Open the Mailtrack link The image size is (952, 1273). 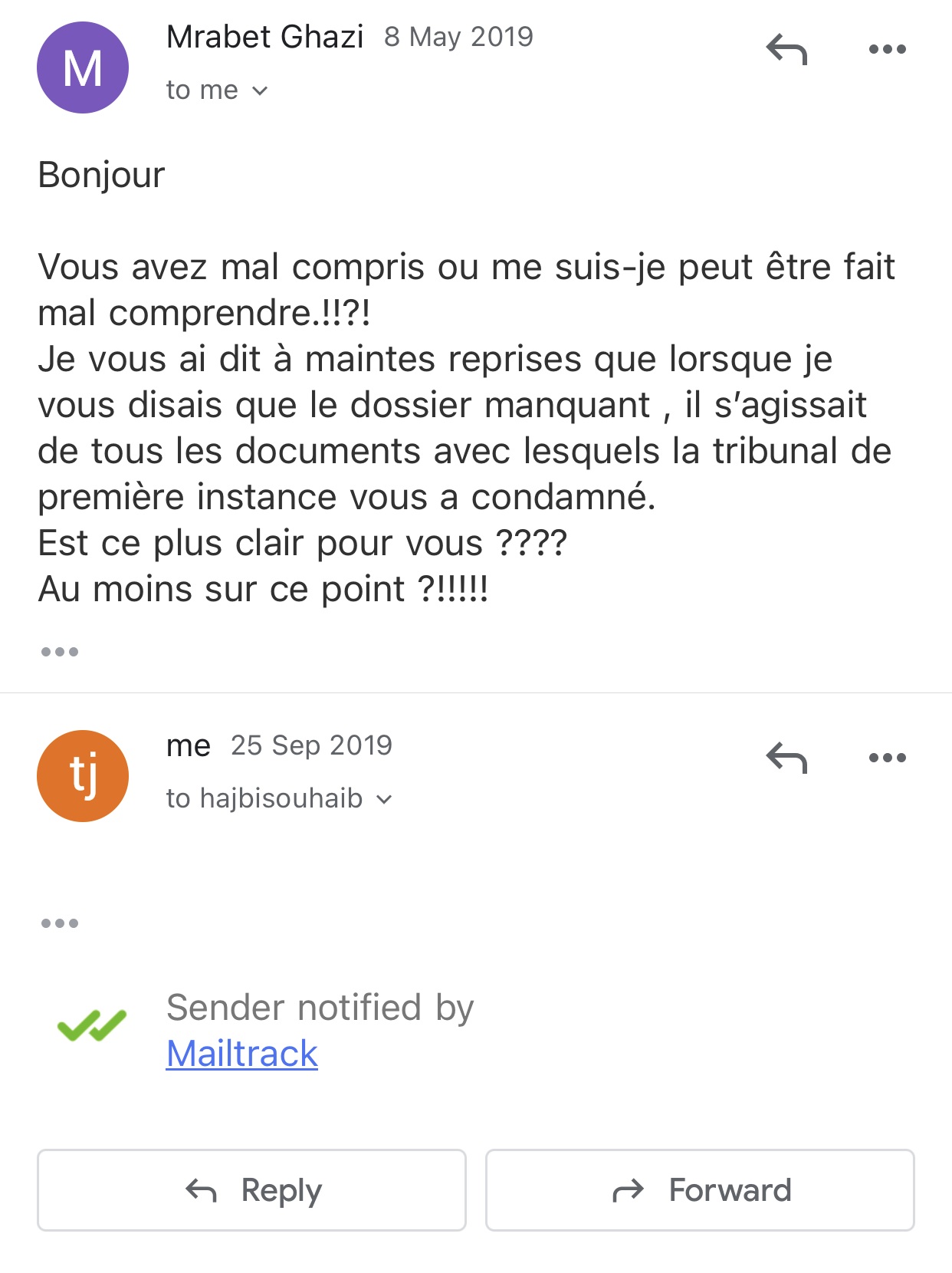click(241, 1053)
